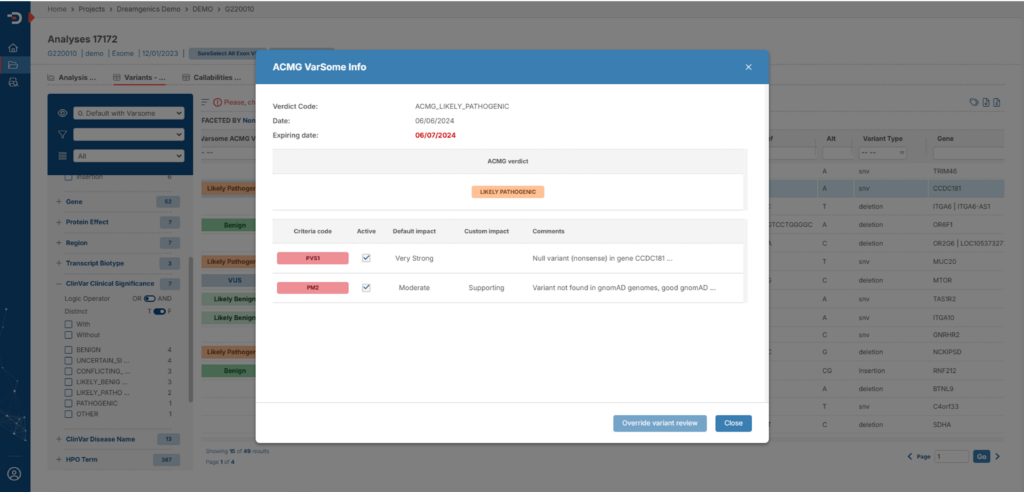
Task: Open the empty filter dropdown
Action: (x=129, y=134)
